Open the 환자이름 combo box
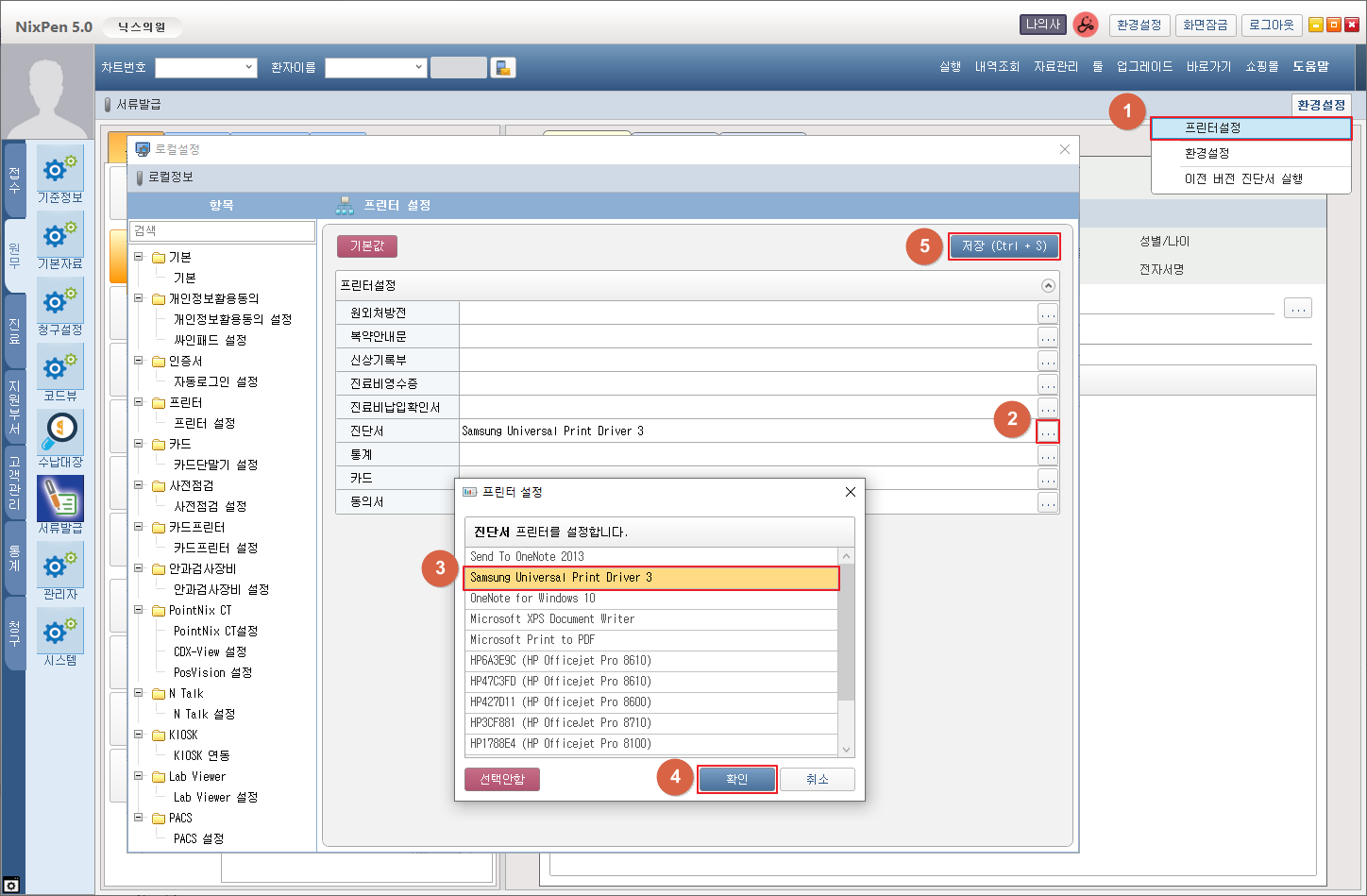This screenshot has width=1367, height=896. pyautogui.click(x=376, y=67)
